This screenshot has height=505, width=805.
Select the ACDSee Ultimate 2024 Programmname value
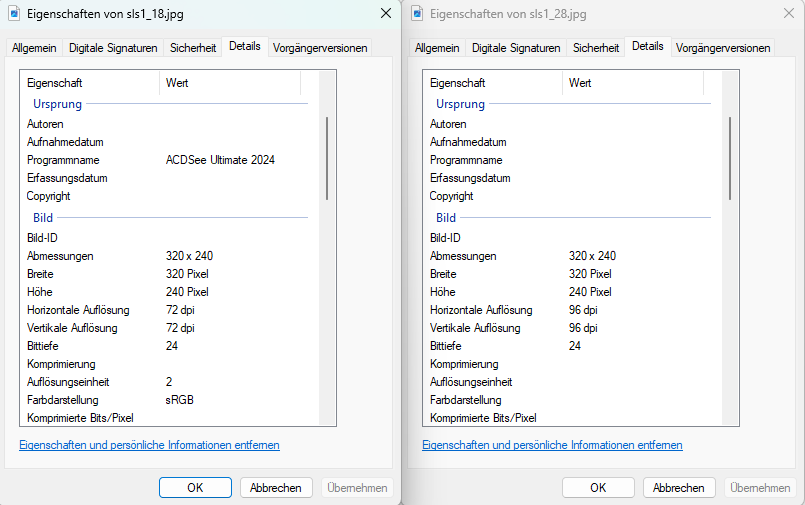220,160
